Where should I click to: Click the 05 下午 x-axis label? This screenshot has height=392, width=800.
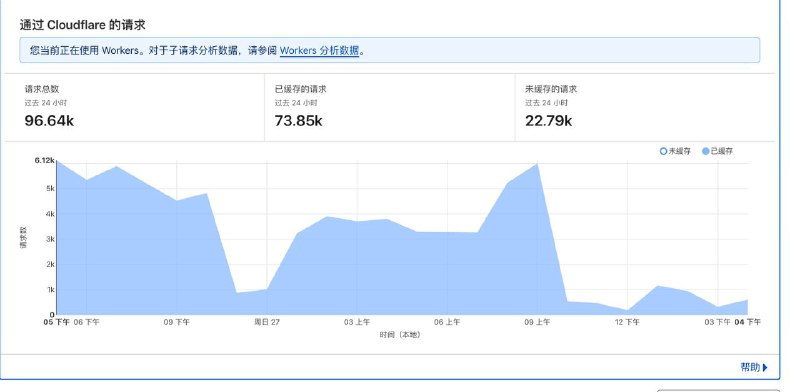[x=57, y=322]
